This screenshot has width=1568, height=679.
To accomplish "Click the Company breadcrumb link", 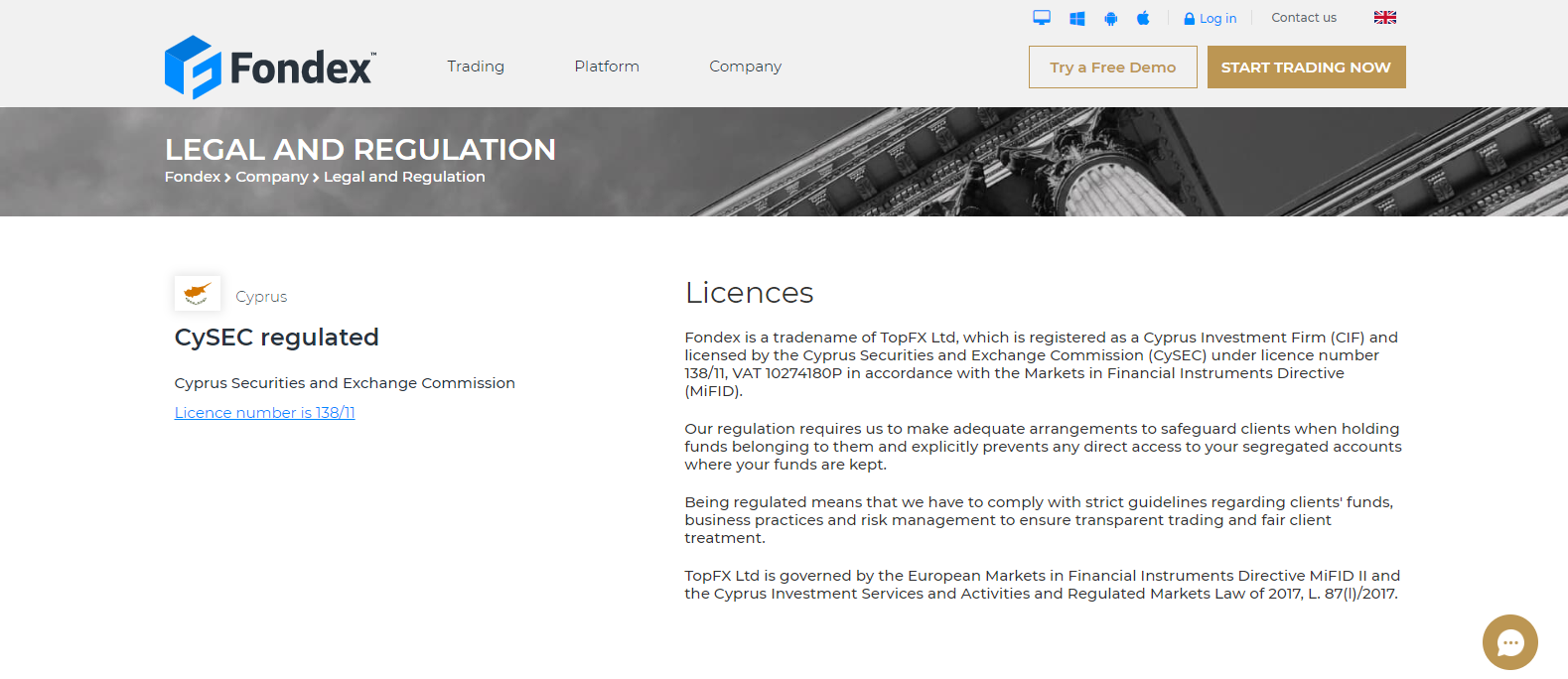I will coord(272,177).
